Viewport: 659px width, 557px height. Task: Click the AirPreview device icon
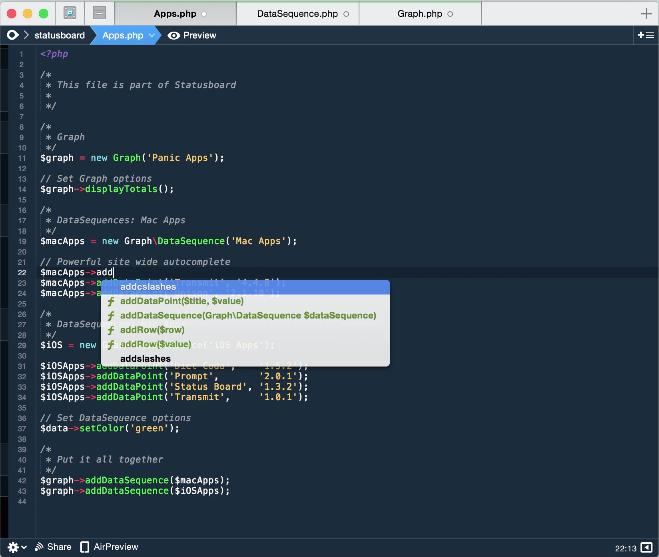coord(85,547)
